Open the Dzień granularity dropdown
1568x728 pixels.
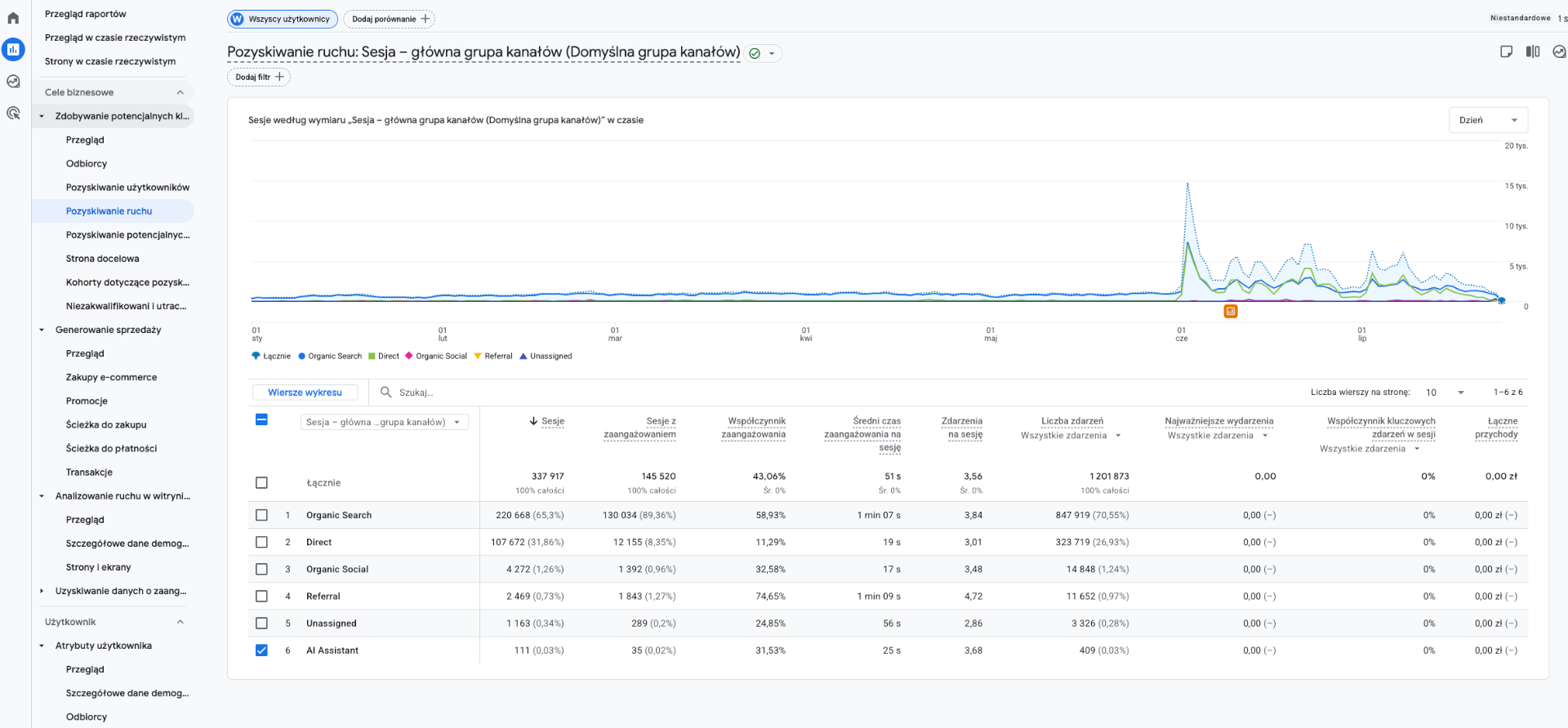(1488, 120)
